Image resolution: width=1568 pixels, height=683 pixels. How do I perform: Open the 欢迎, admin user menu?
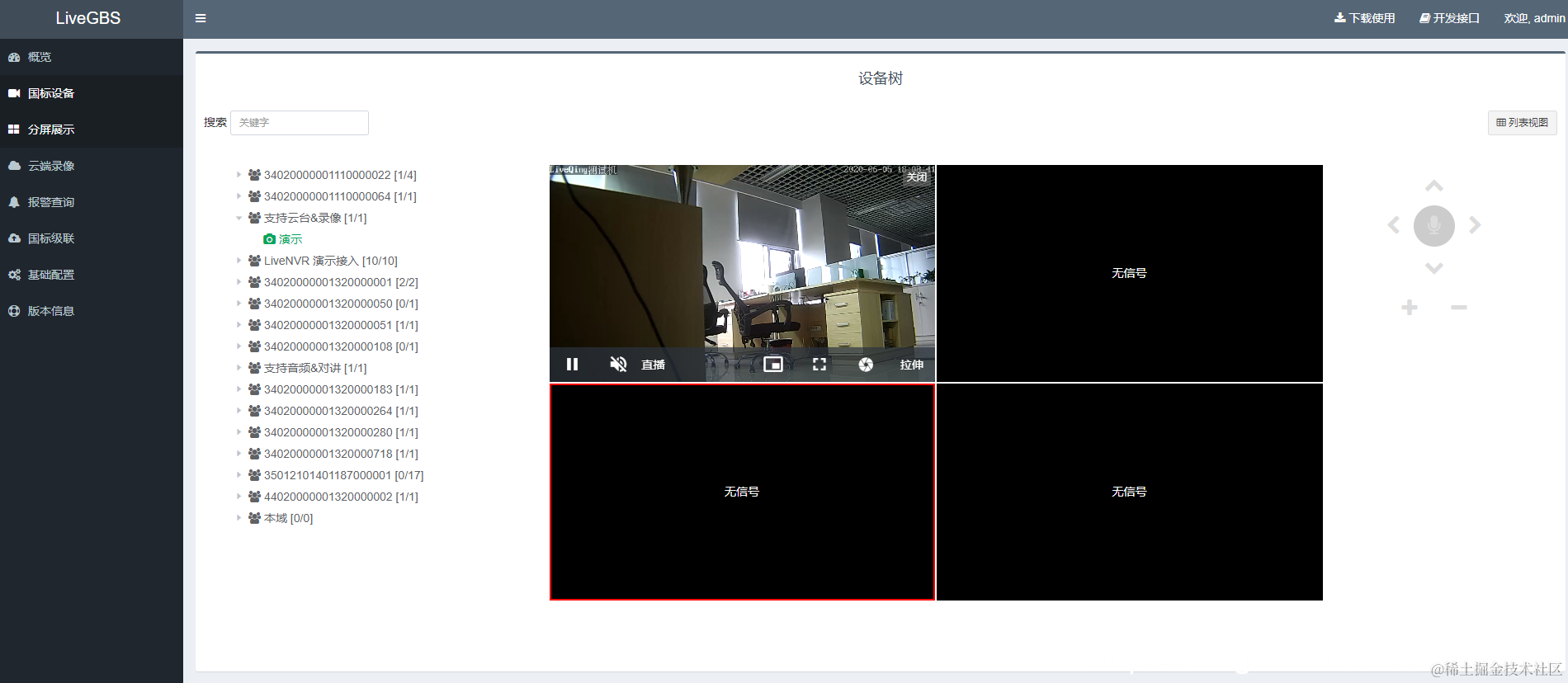point(1534,18)
